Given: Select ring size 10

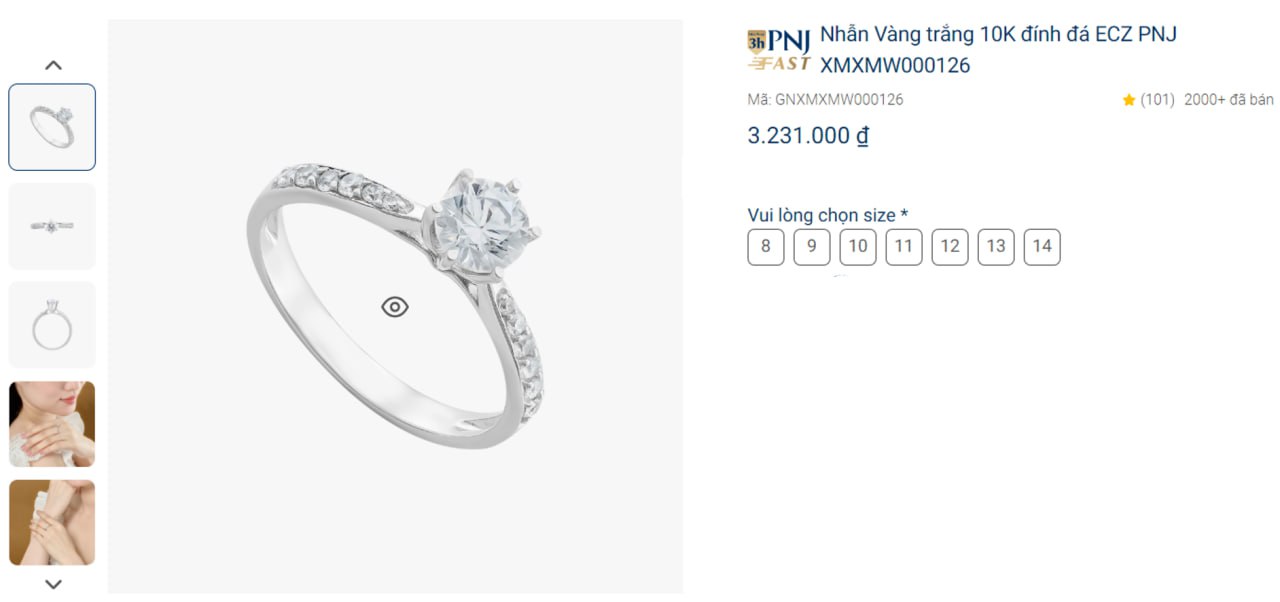Looking at the screenshot, I should coord(858,246).
